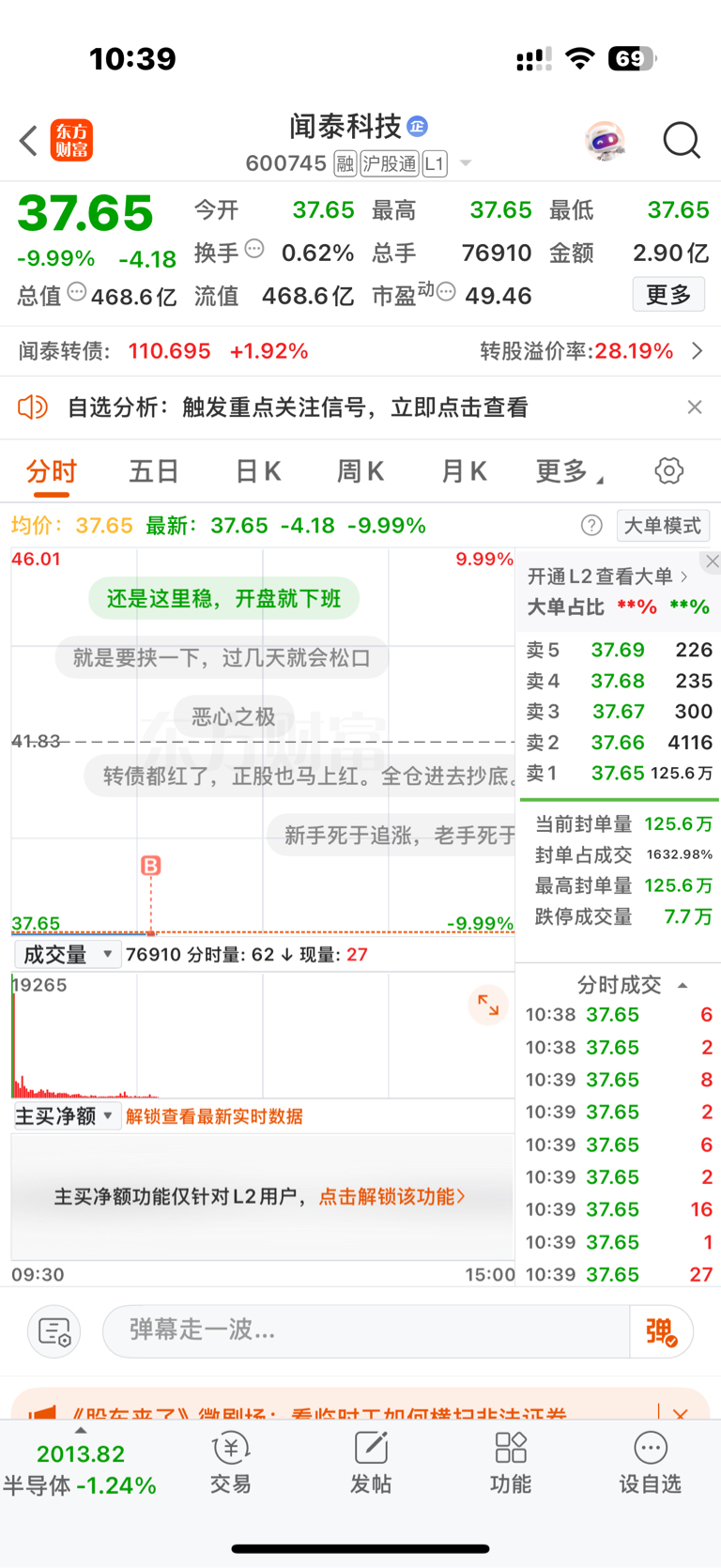Tap the comment 还是这里稳，开盘就下班
Viewport: 721px width, 1568px height.
pyautogui.click(x=223, y=599)
